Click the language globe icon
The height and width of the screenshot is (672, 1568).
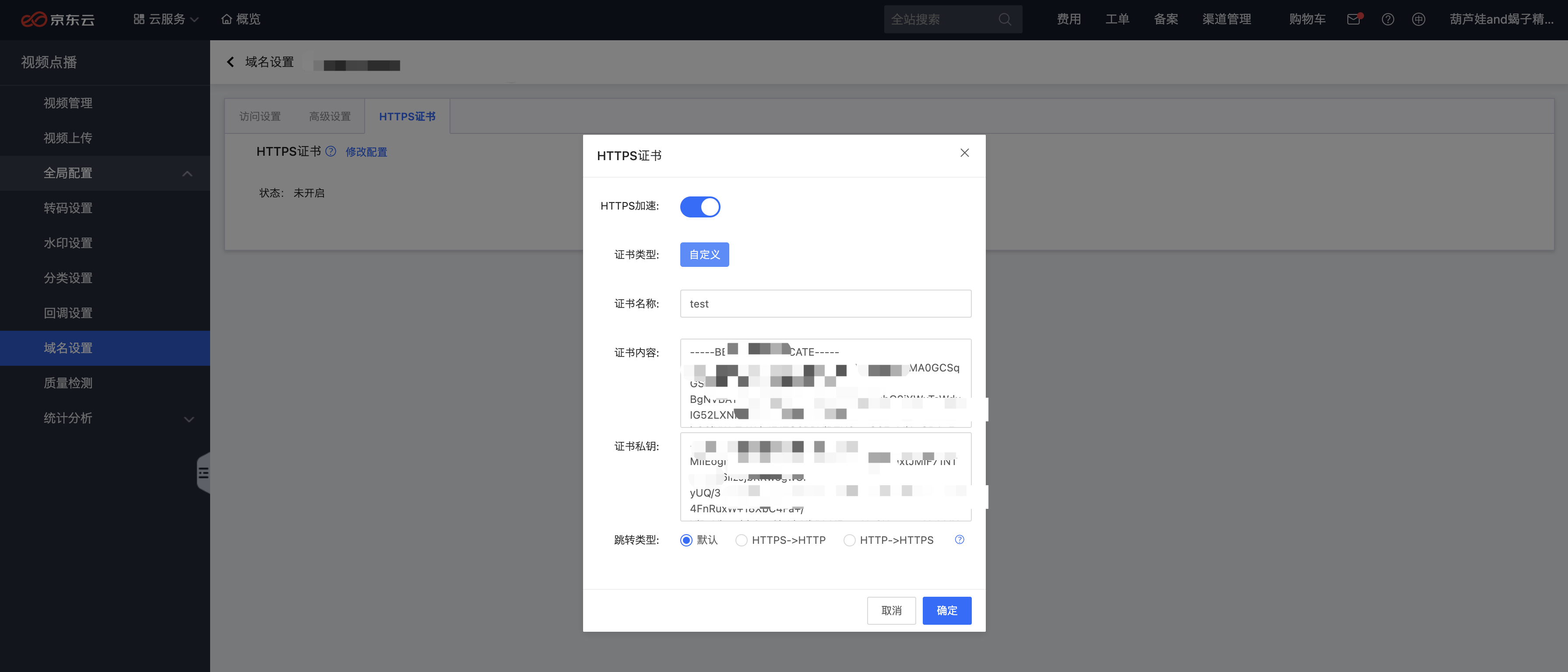click(1418, 19)
